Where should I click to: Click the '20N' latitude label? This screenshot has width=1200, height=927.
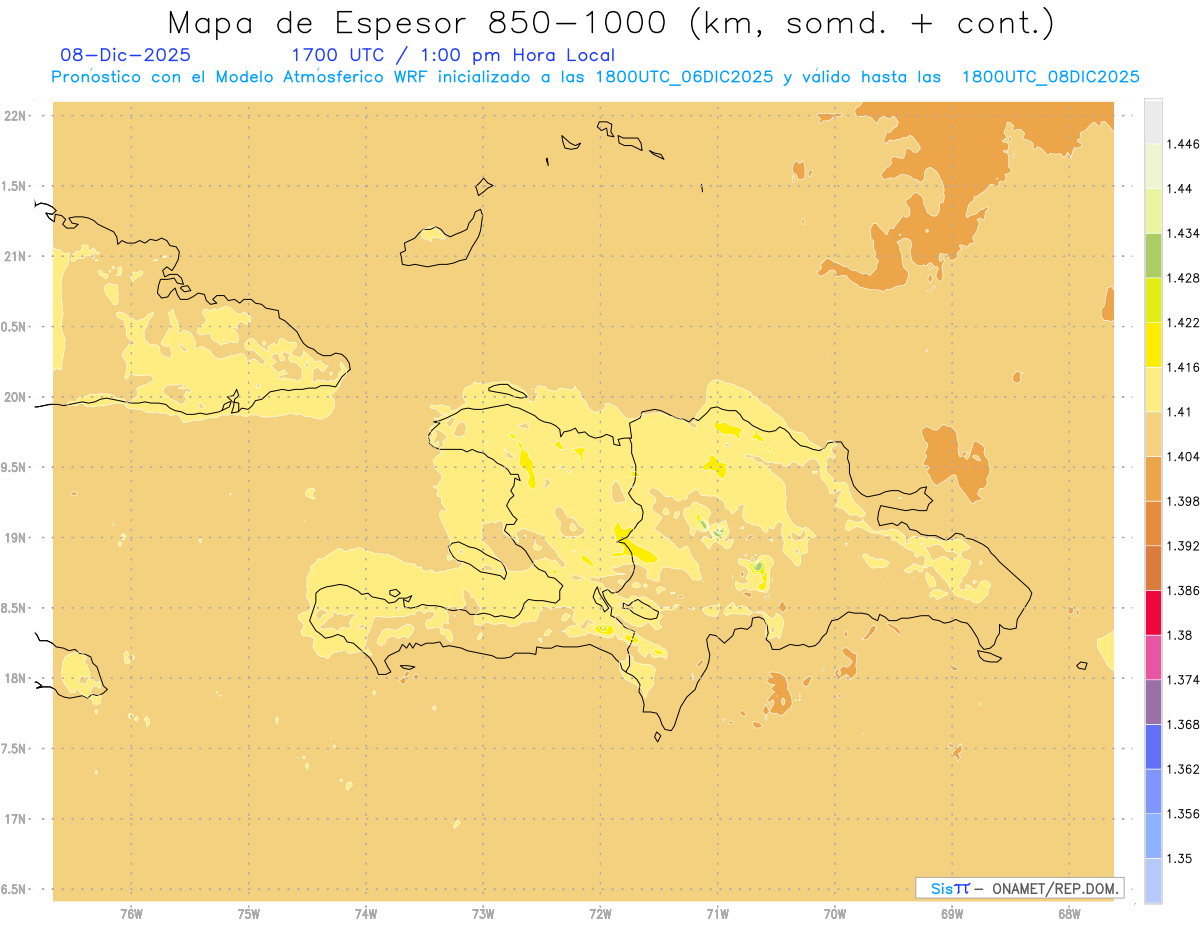(x=16, y=397)
